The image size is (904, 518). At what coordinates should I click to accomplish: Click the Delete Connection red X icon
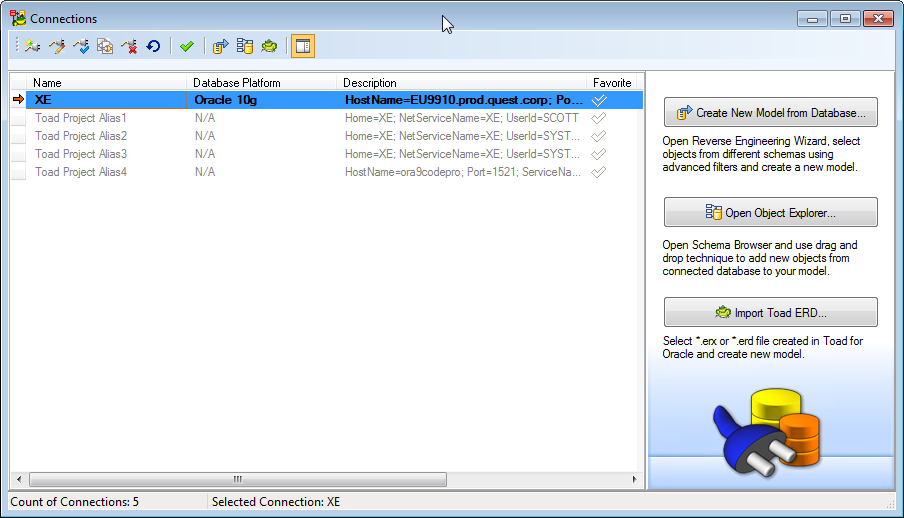click(x=129, y=46)
